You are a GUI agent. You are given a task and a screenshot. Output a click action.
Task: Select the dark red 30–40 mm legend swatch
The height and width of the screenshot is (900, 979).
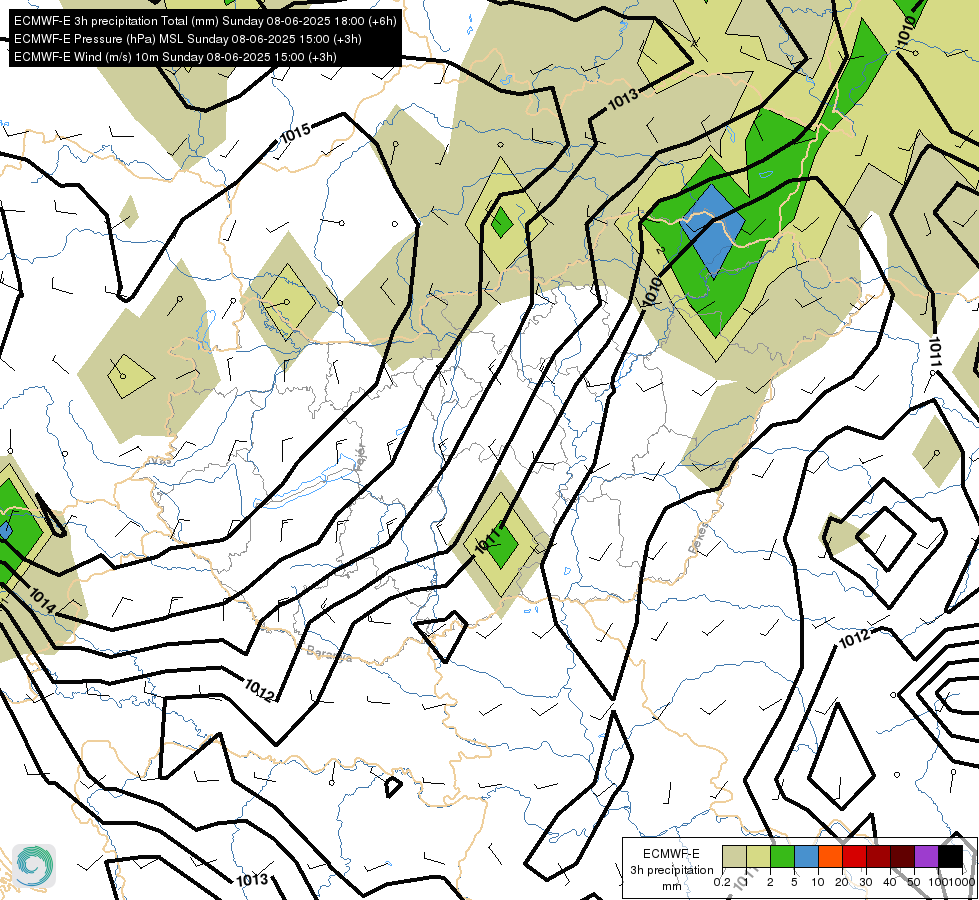[x=878, y=856]
